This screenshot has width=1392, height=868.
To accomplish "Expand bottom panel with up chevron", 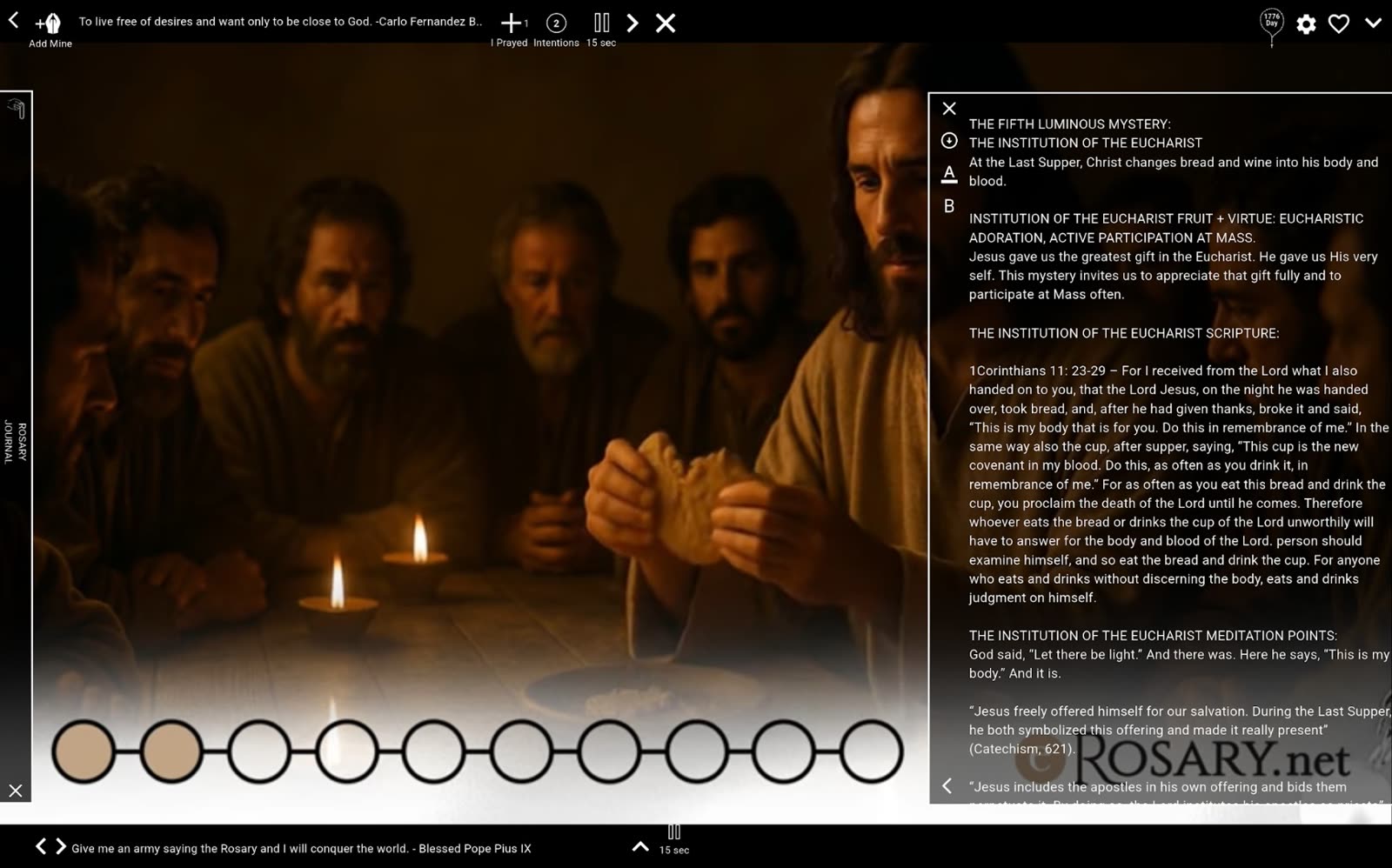I will point(640,846).
